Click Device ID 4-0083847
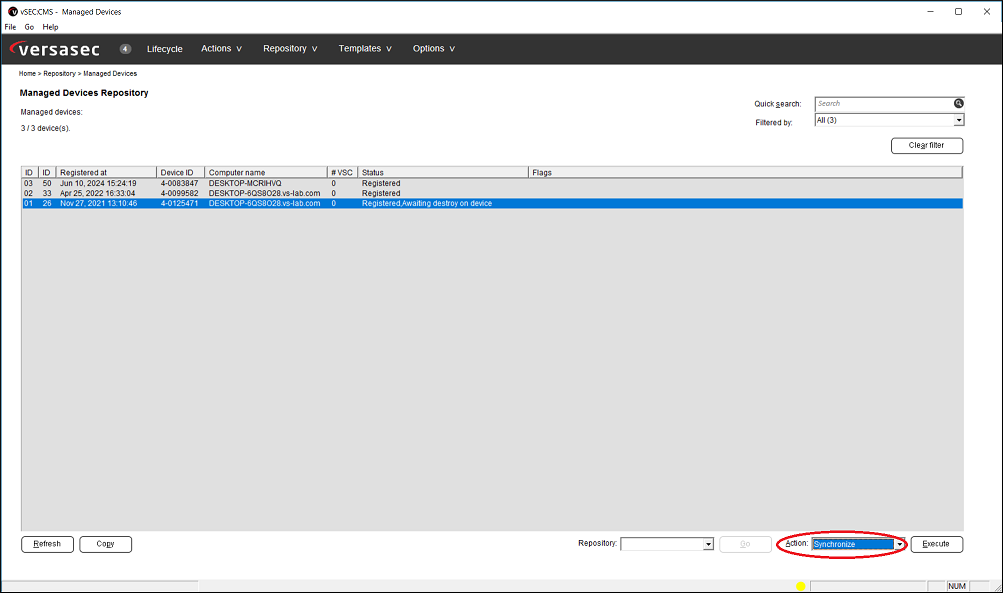Screen dimensions: 1003x593 pos(180,184)
